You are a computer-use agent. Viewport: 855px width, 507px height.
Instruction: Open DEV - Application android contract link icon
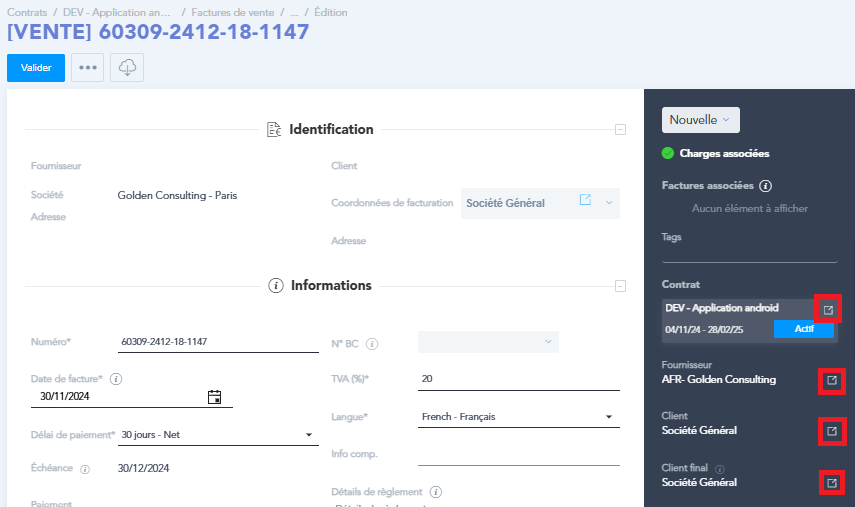828,309
